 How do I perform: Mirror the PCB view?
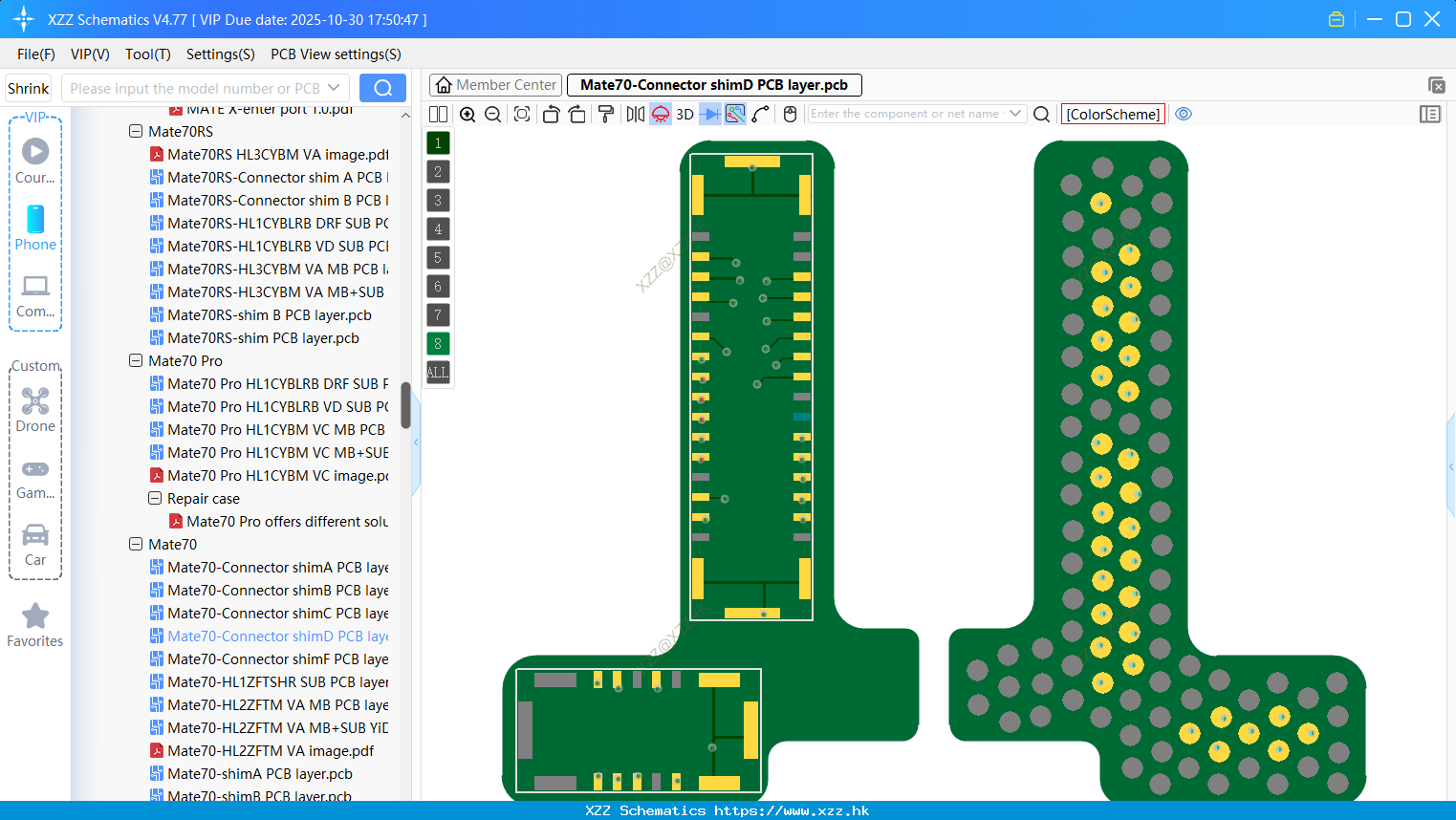coord(636,114)
